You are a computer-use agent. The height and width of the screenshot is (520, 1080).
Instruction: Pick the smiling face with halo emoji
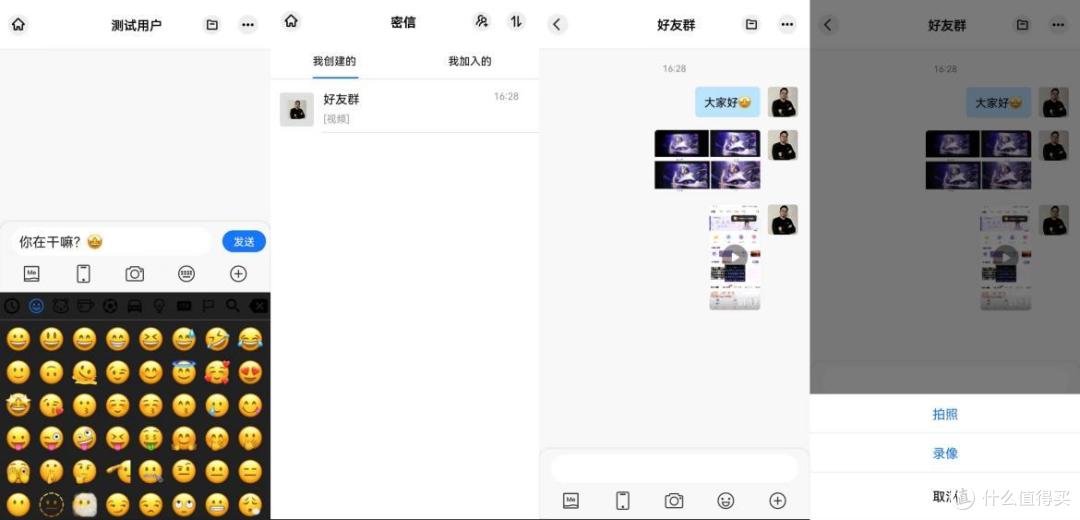[x=184, y=373]
